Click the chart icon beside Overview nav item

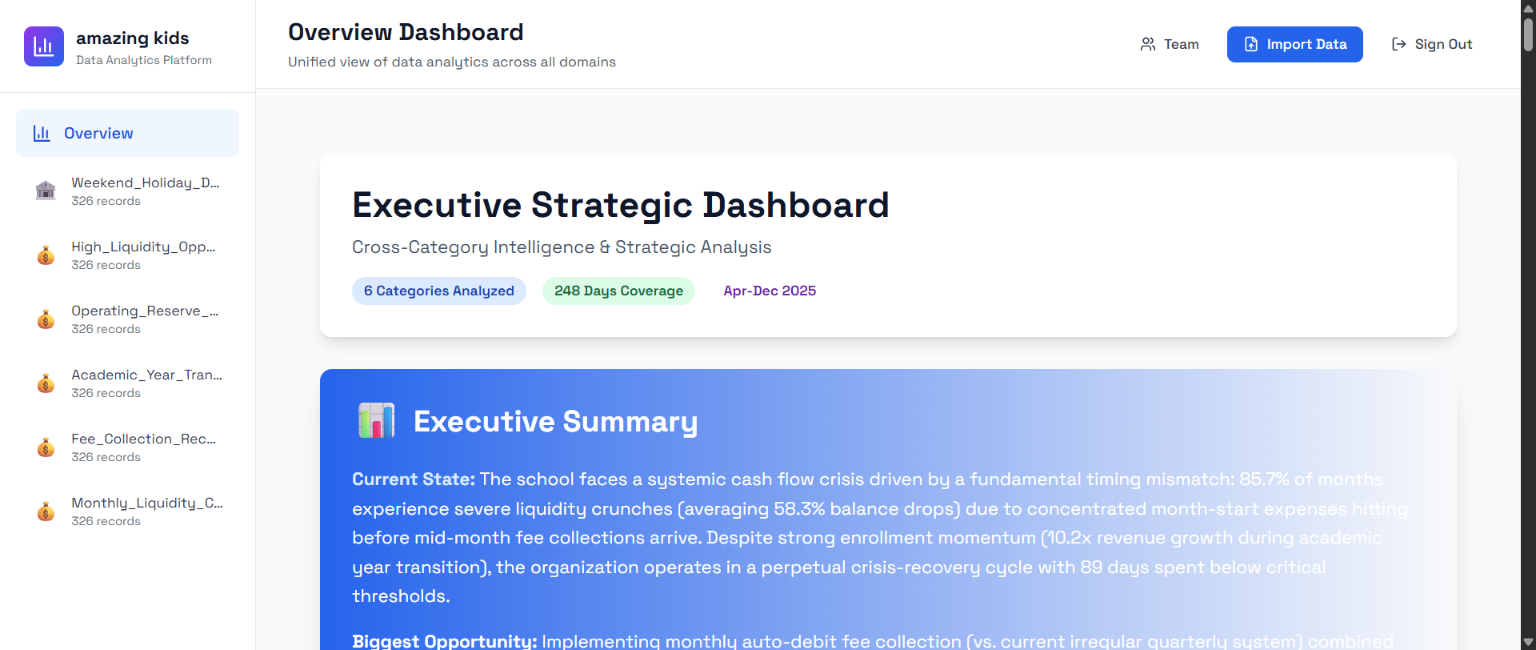tap(40, 132)
